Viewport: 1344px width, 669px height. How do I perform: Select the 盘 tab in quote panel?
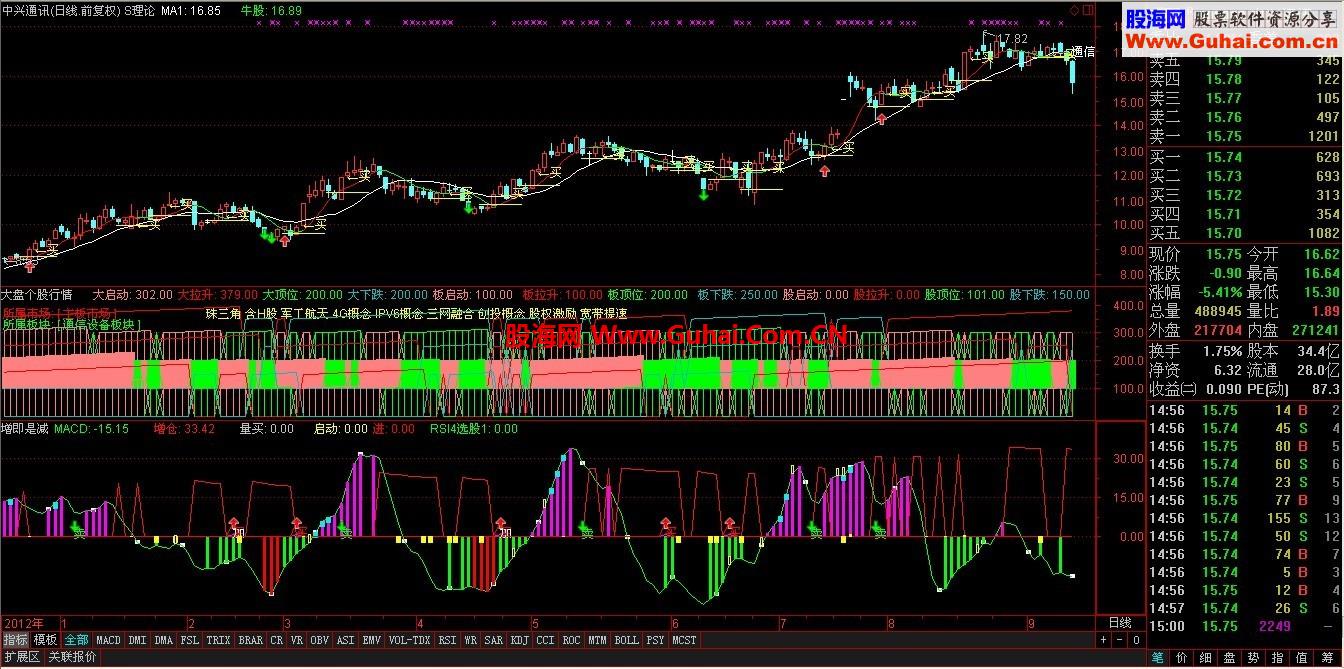tap(1230, 658)
